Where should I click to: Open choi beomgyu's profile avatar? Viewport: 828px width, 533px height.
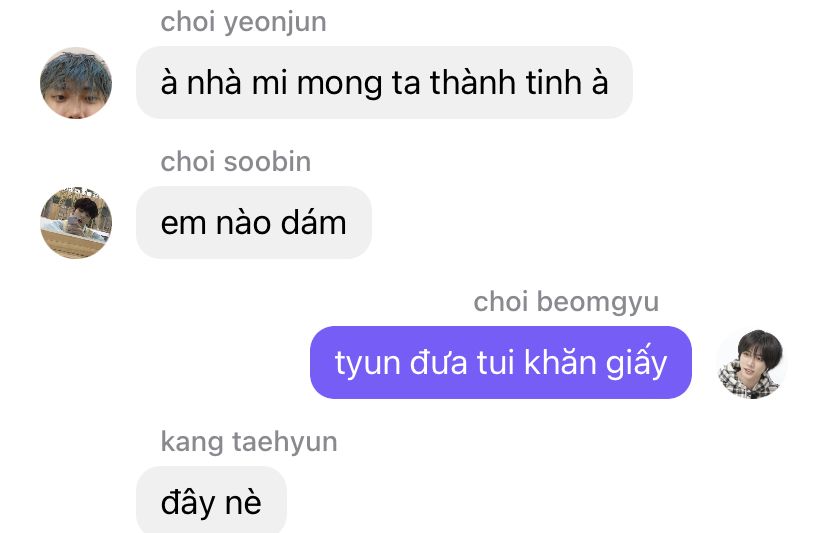point(752,363)
